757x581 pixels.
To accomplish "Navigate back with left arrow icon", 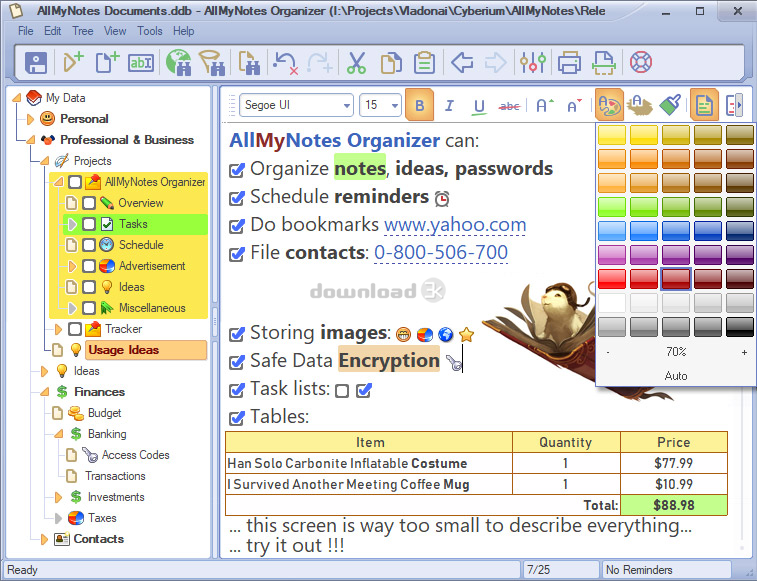I will pyautogui.click(x=462, y=63).
